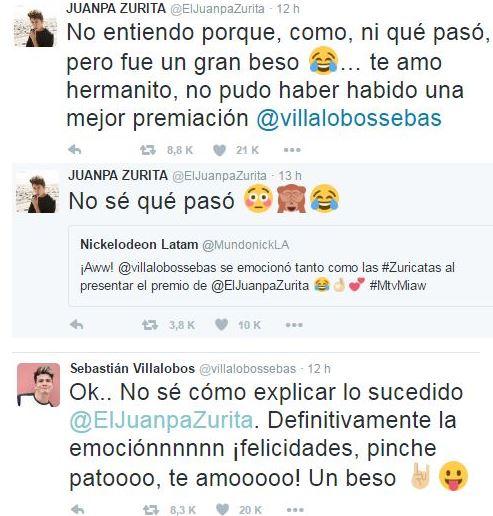Open more options on the first tweet
Screen dimensions: 493x516
(292, 150)
